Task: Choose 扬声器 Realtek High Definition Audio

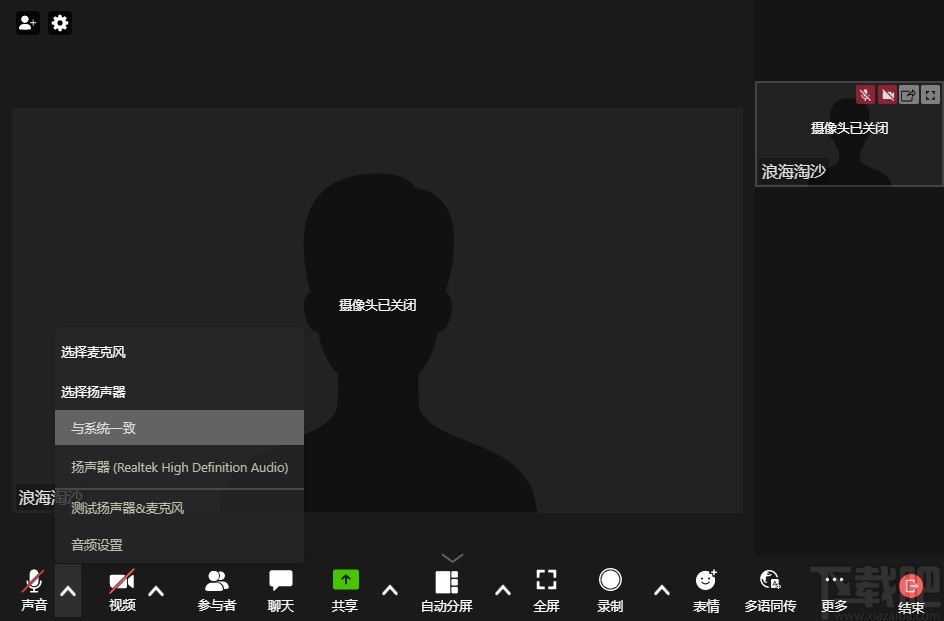Action: [179, 467]
